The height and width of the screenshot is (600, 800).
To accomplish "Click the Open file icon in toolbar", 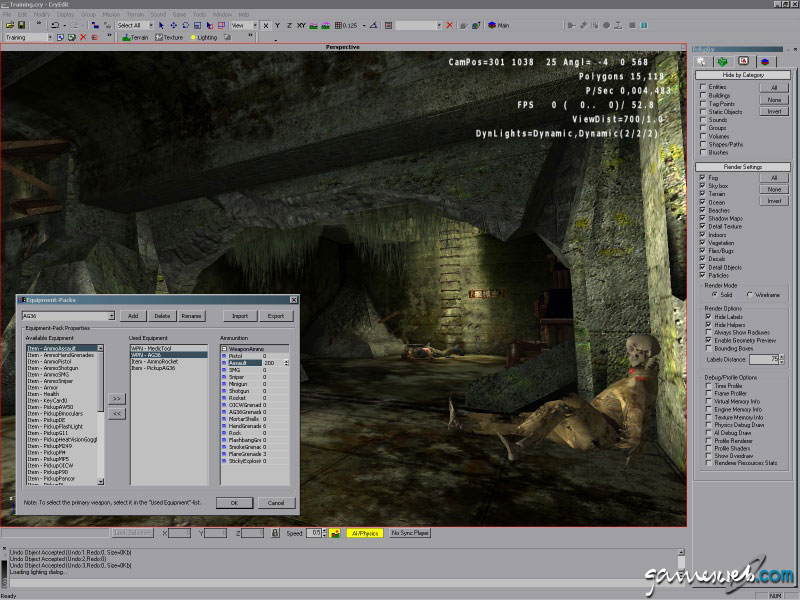I will 9,25.
